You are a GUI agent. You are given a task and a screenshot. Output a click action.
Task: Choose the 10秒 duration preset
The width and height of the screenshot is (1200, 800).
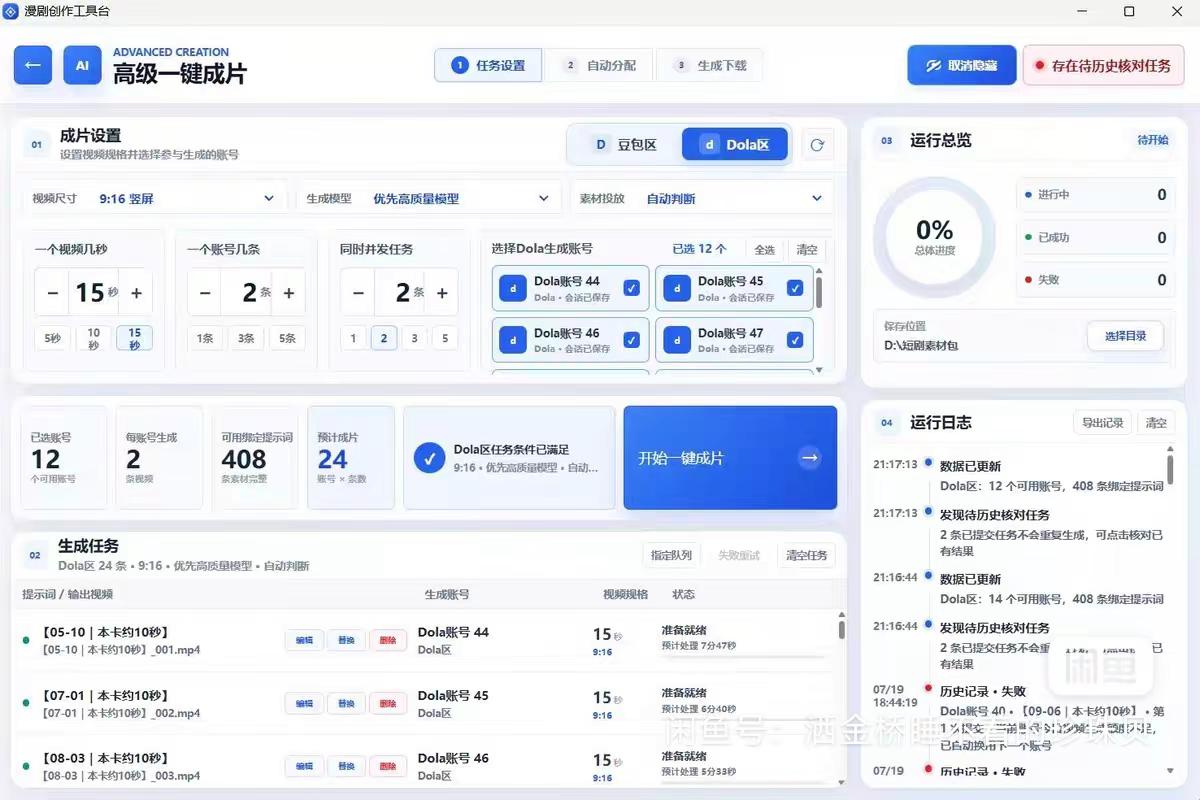tap(94, 338)
